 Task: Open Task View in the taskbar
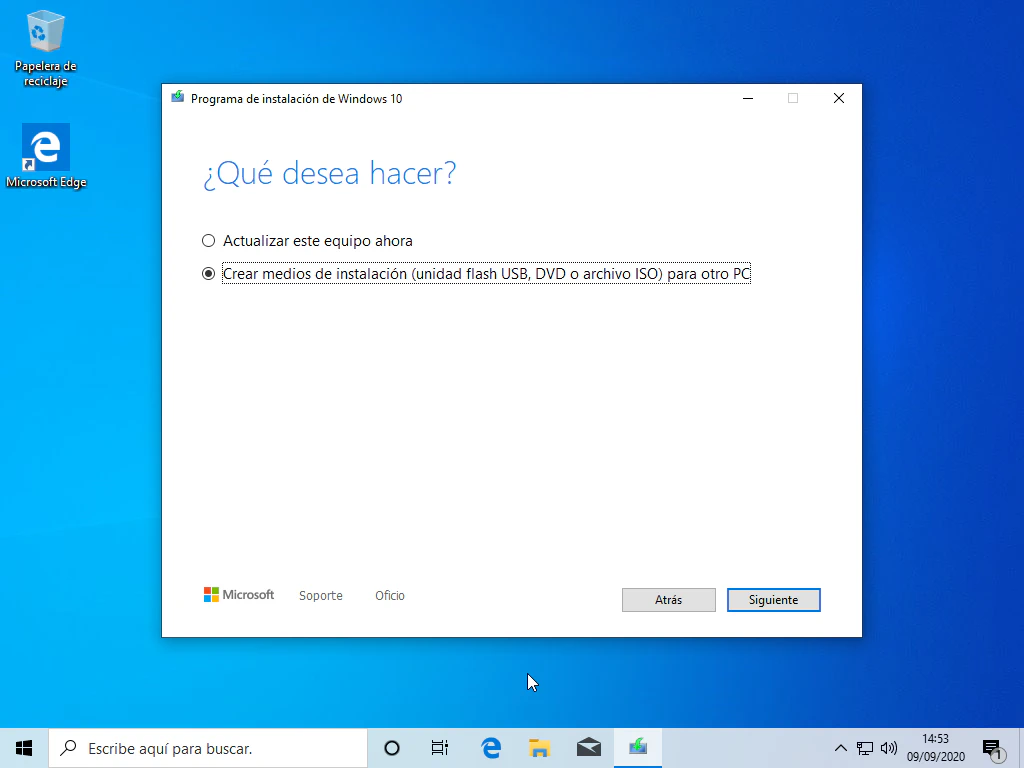pos(439,747)
